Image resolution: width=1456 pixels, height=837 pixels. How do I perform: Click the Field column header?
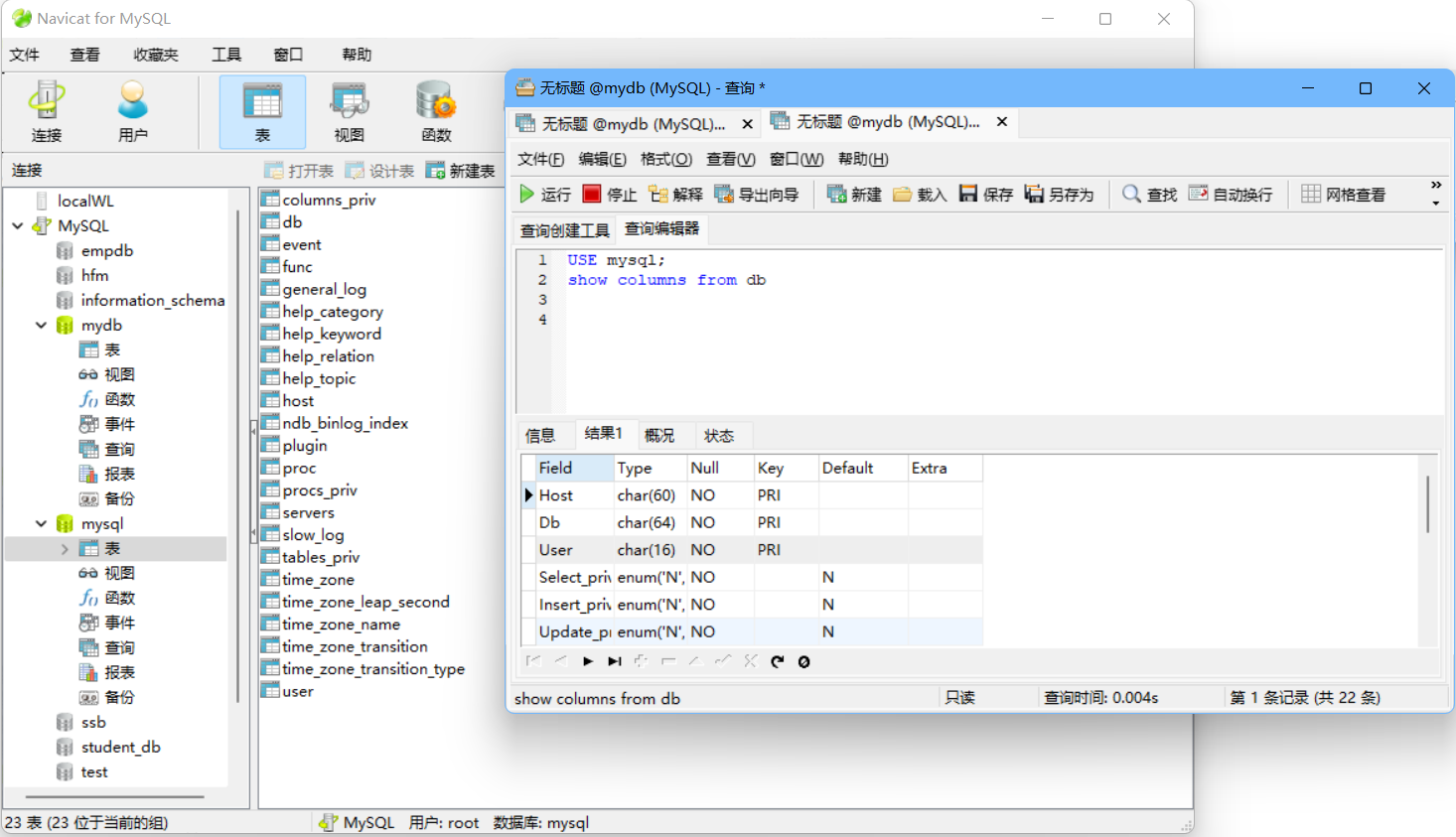[574, 468]
